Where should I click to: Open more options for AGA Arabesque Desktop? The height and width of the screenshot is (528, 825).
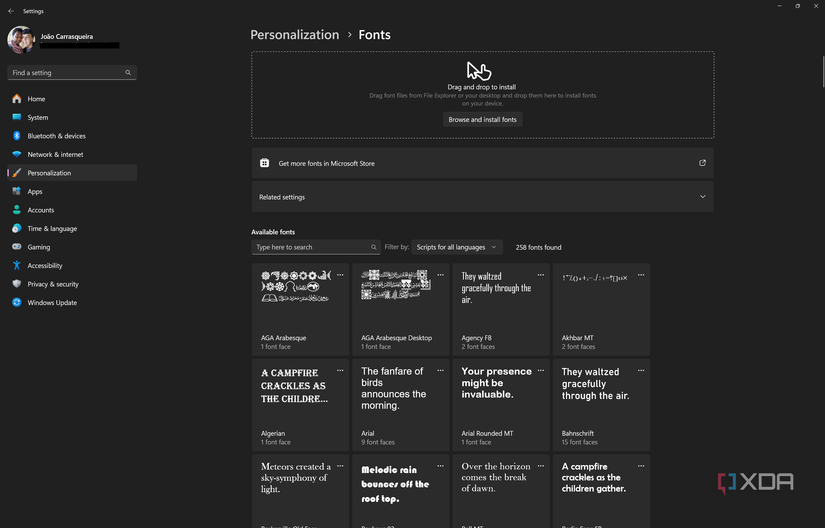440,275
